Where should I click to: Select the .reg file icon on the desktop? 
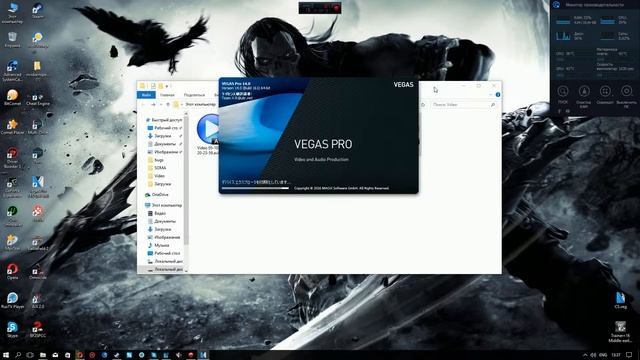620,300
